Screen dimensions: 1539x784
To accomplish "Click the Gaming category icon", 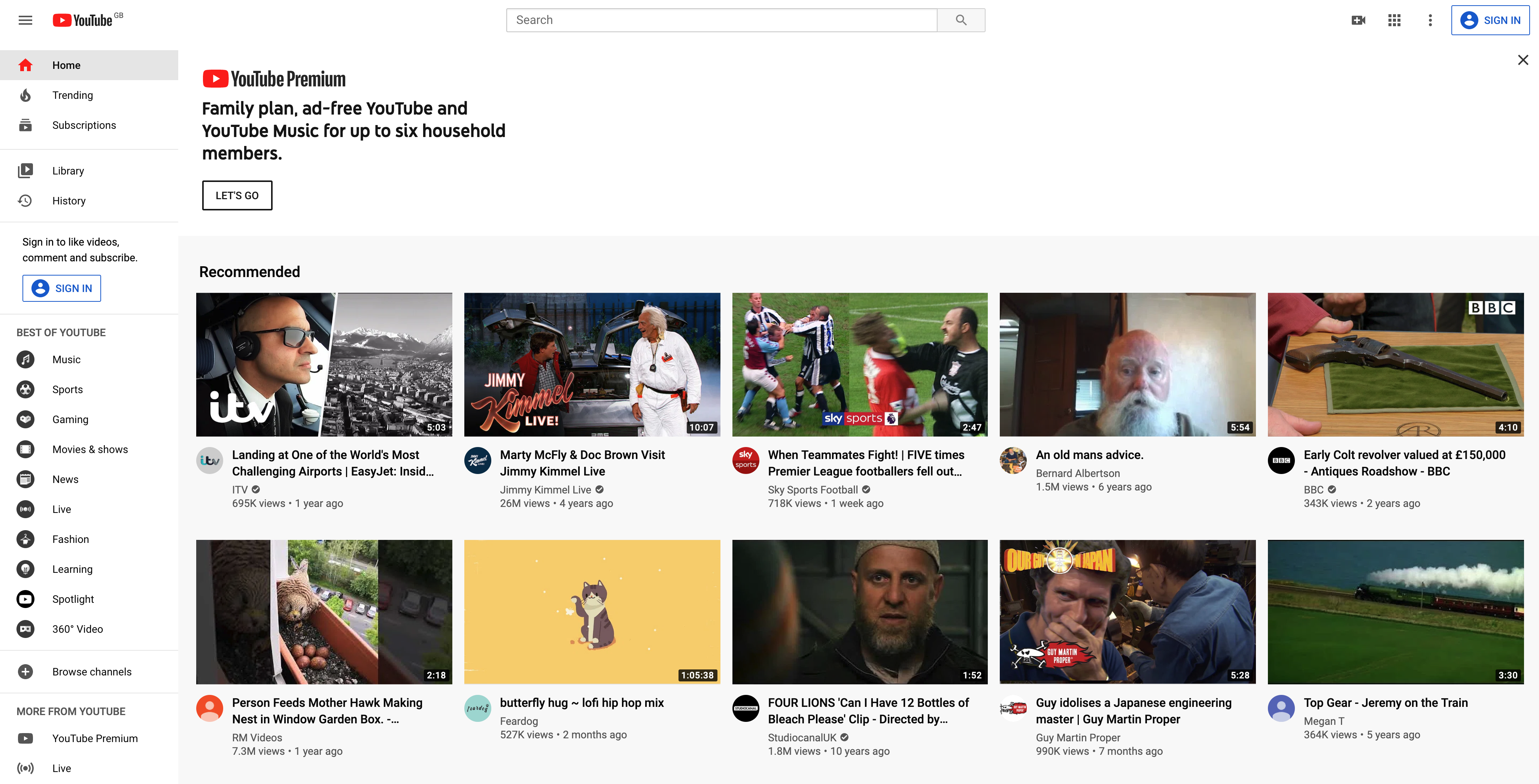I will [x=25, y=419].
